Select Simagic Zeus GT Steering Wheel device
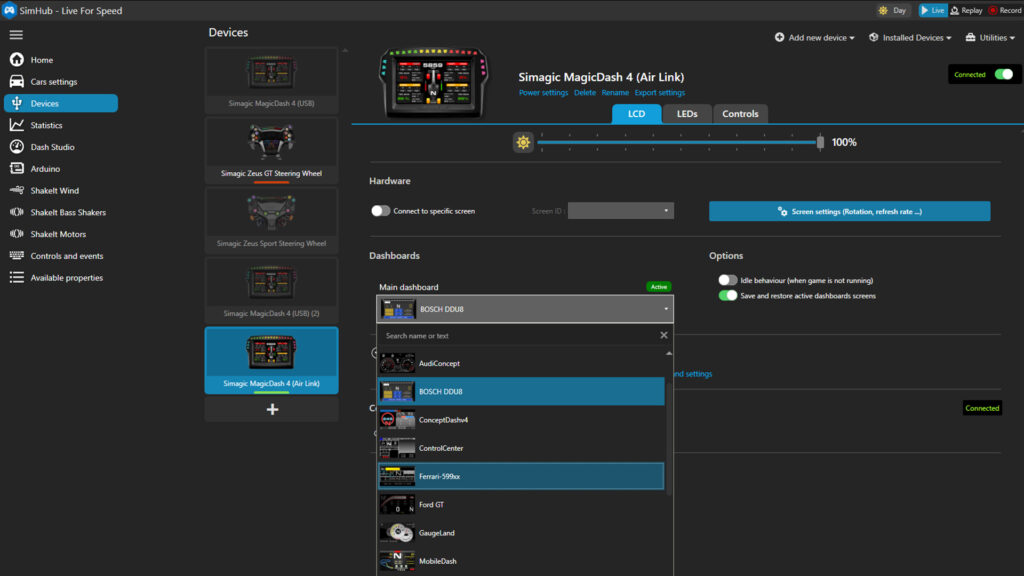Screen dimensions: 1024x576 click(x=271, y=150)
